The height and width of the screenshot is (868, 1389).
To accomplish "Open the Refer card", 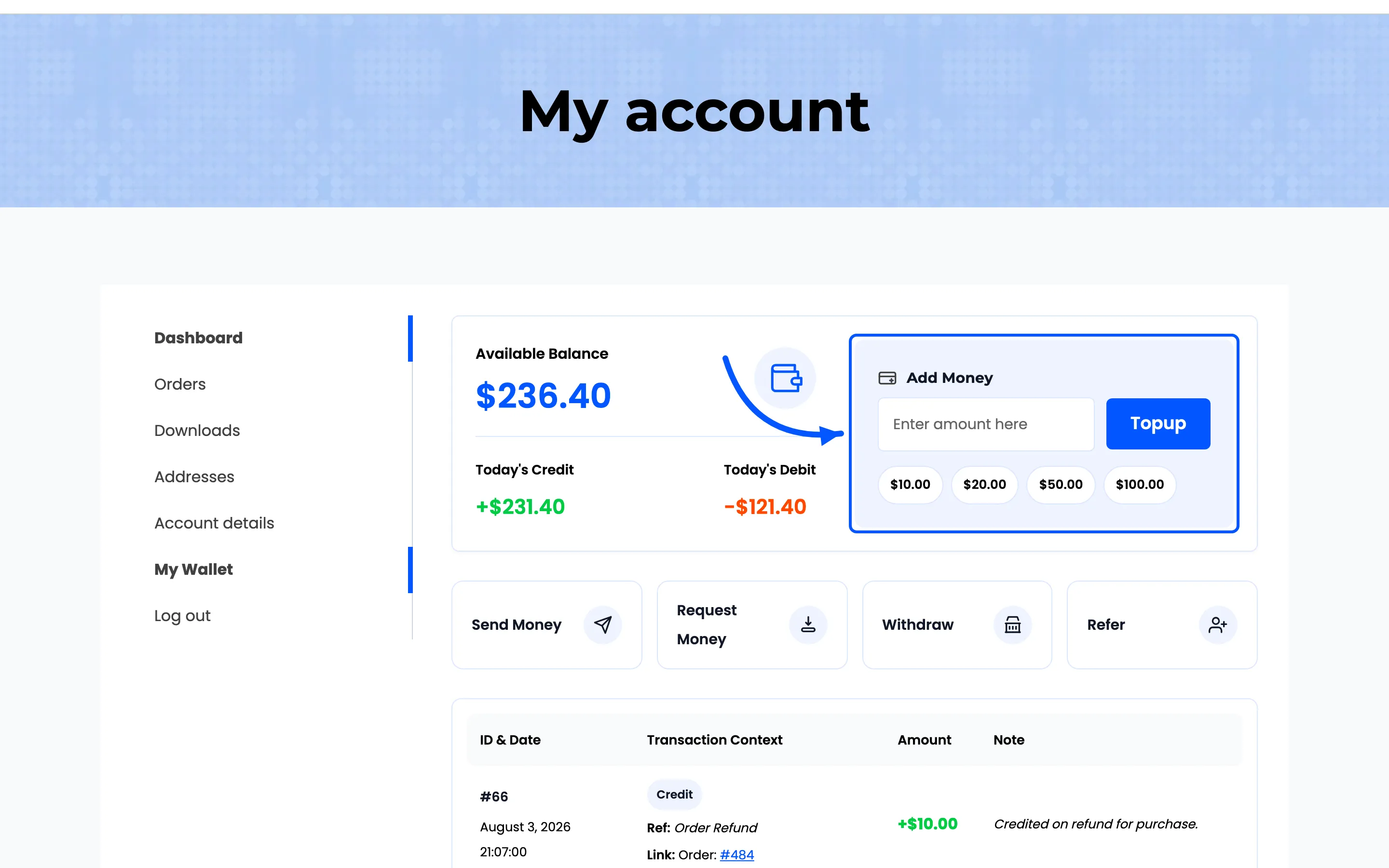I will pyautogui.click(x=1162, y=624).
